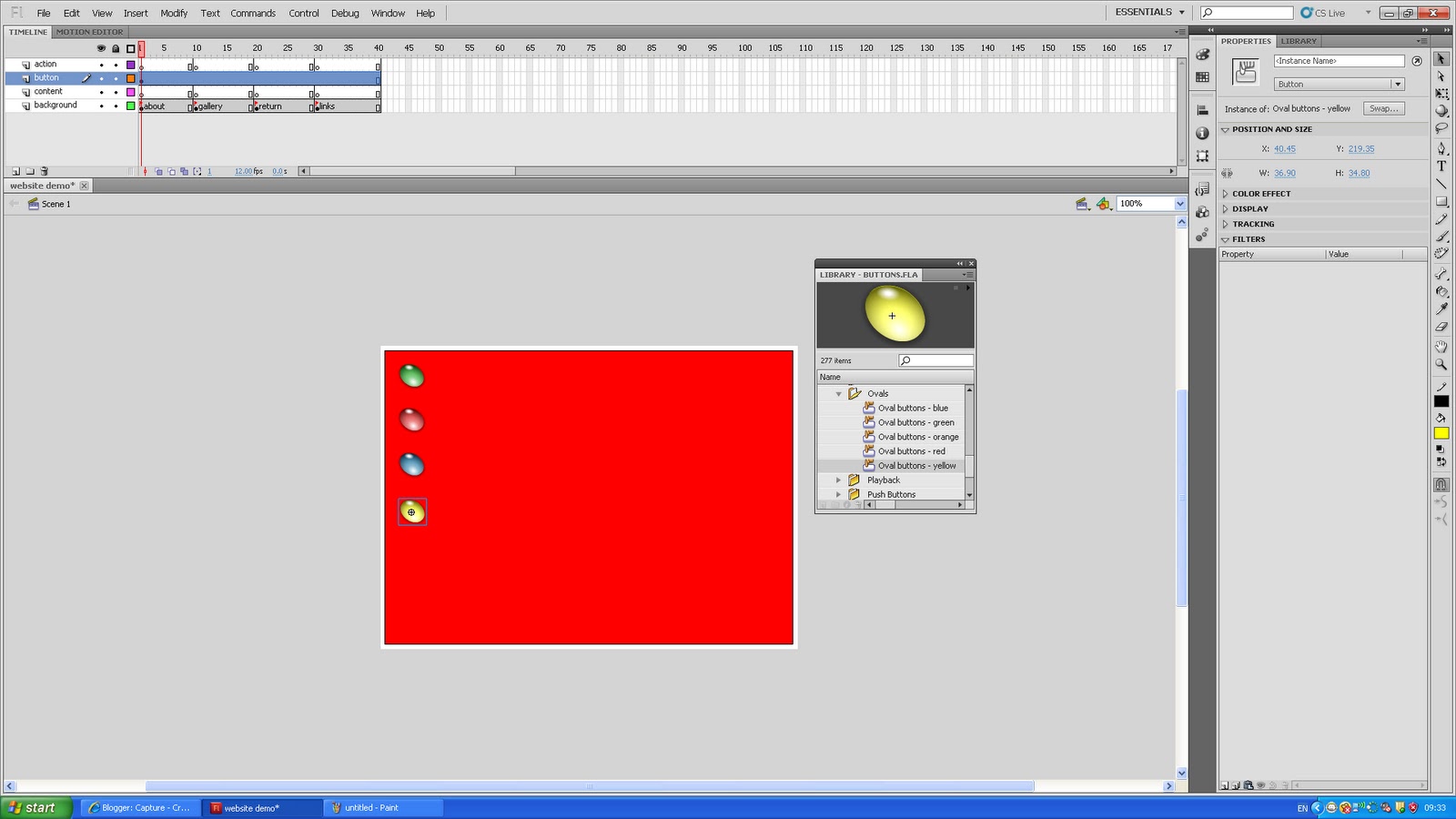Open the Align panel icon
Image resolution: width=1456 pixels, height=819 pixels.
1202,110
